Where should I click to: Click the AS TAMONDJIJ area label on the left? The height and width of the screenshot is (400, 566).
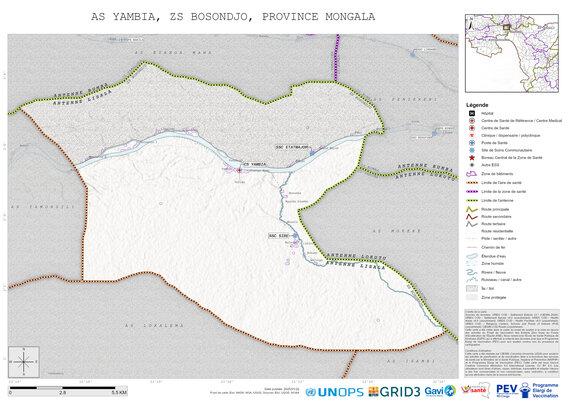click(x=43, y=207)
